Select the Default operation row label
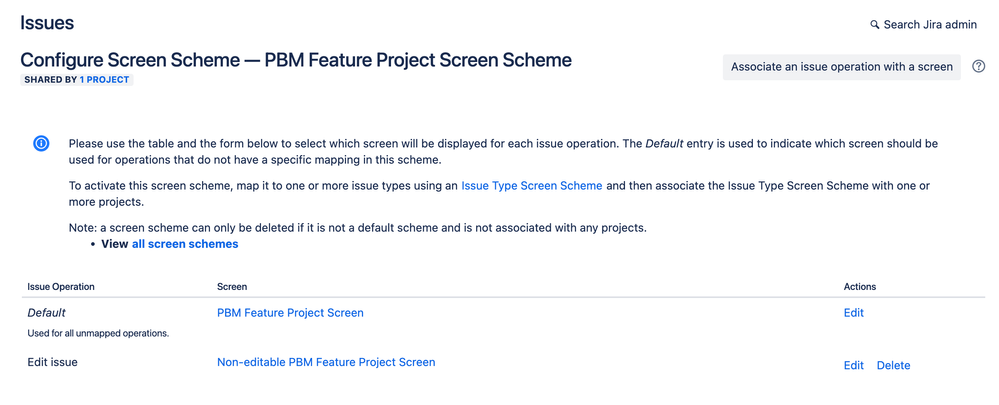Screen dimensions: 999x405 pyautogui.click(x=49, y=313)
